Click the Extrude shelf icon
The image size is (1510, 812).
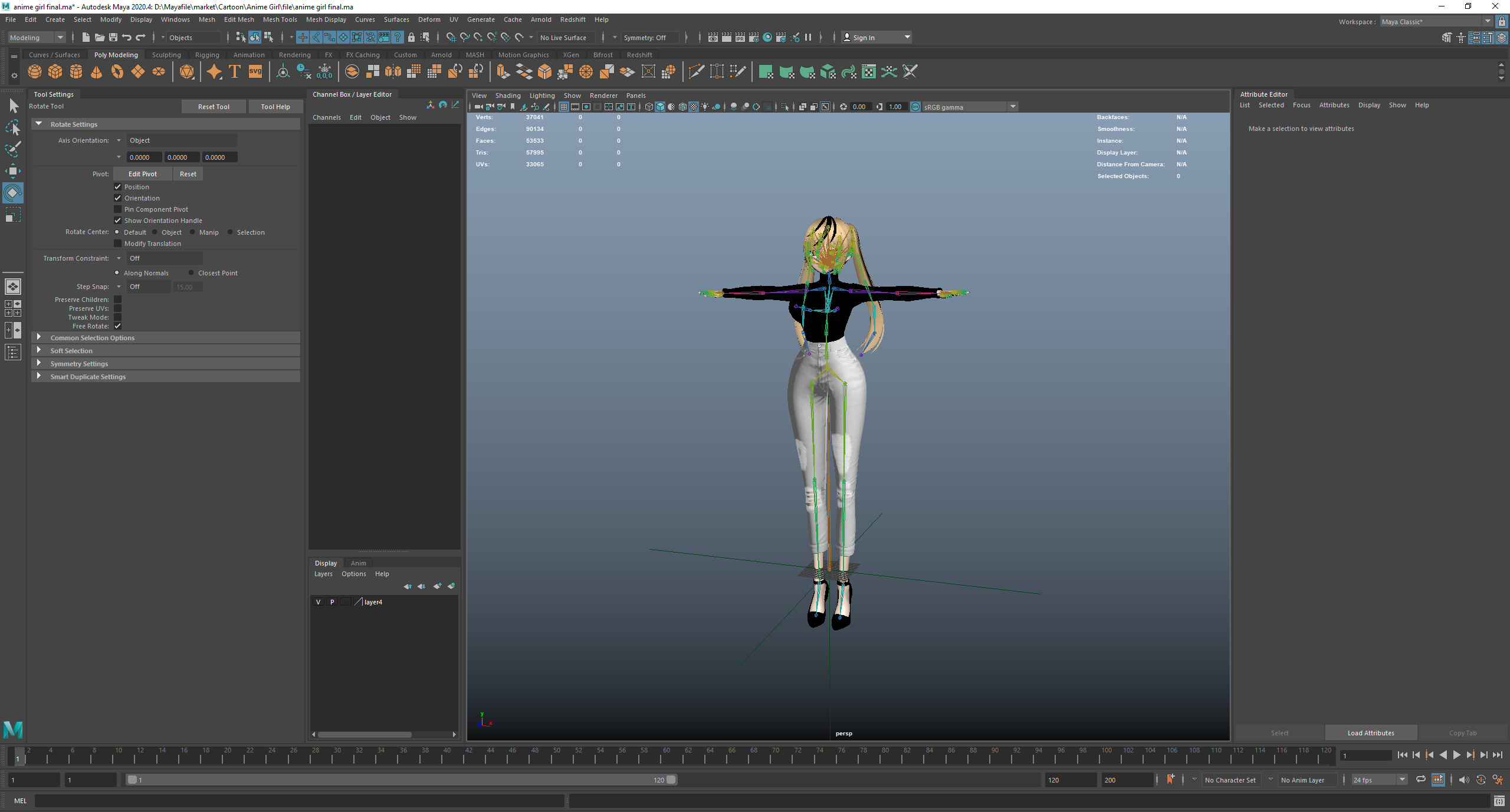503,72
